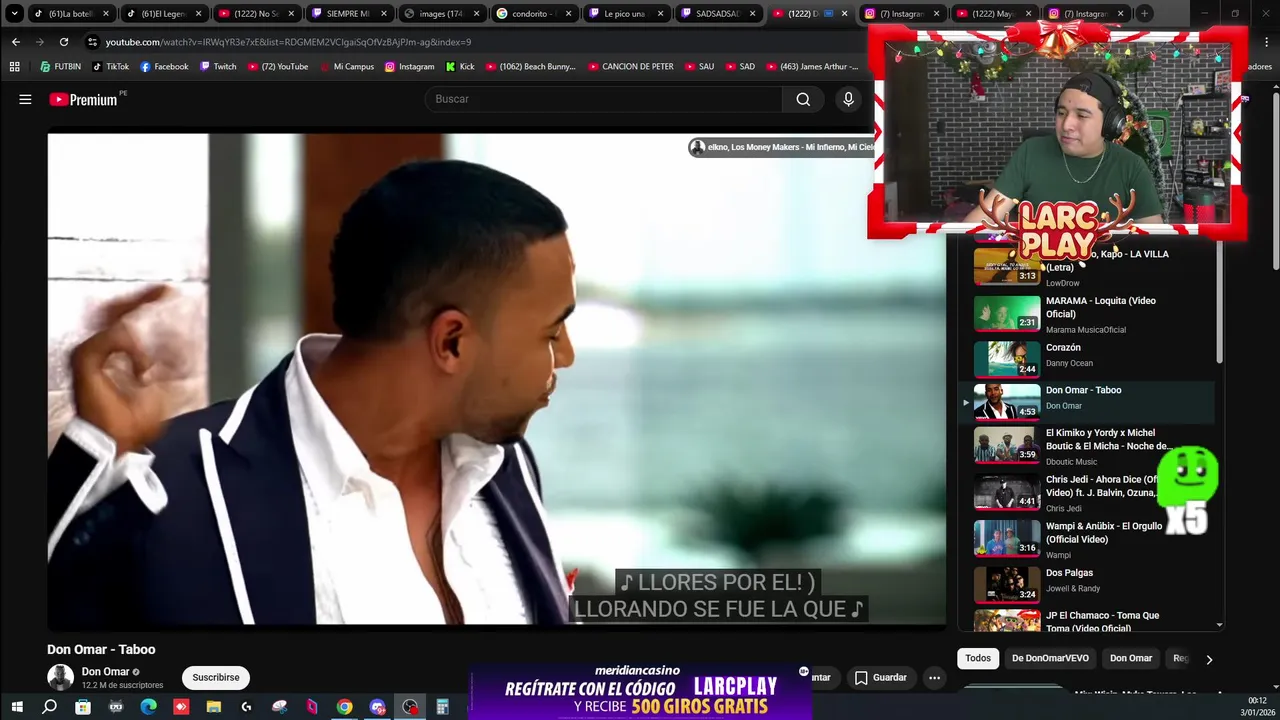
Task: Open the FUTBIN bookmark
Action: click(x=61, y=67)
